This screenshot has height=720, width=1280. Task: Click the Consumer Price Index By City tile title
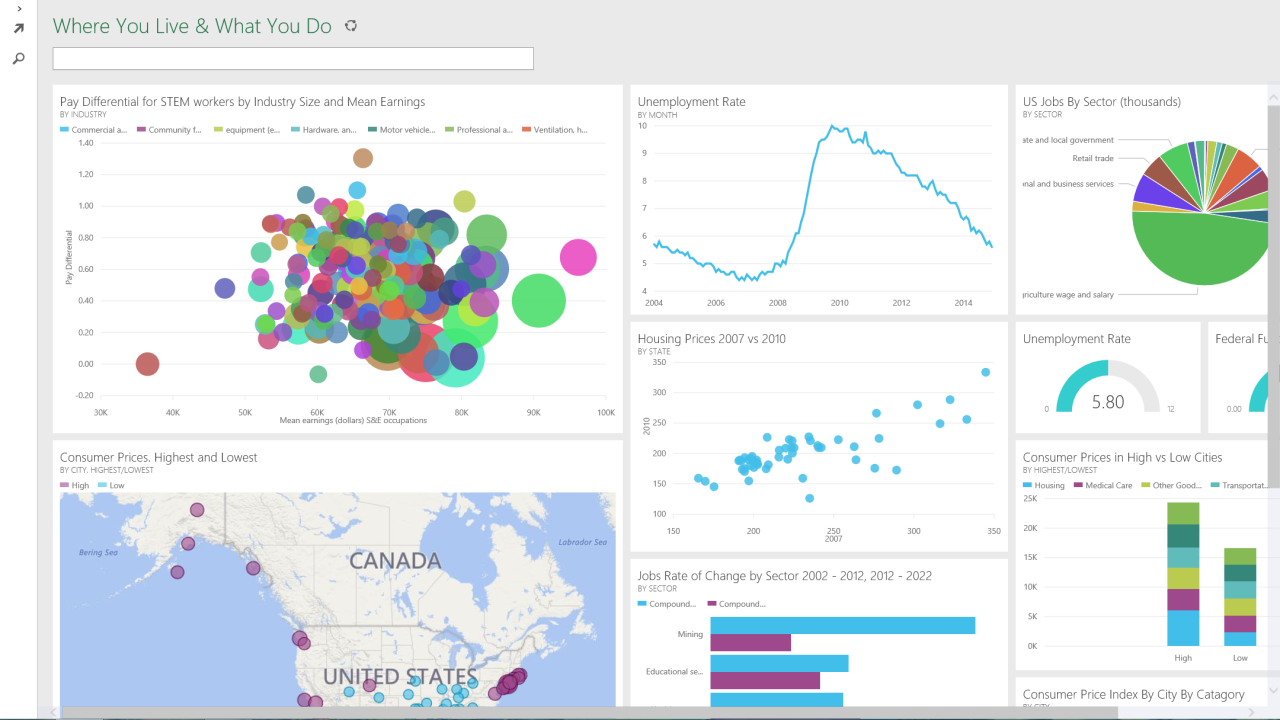point(1134,694)
